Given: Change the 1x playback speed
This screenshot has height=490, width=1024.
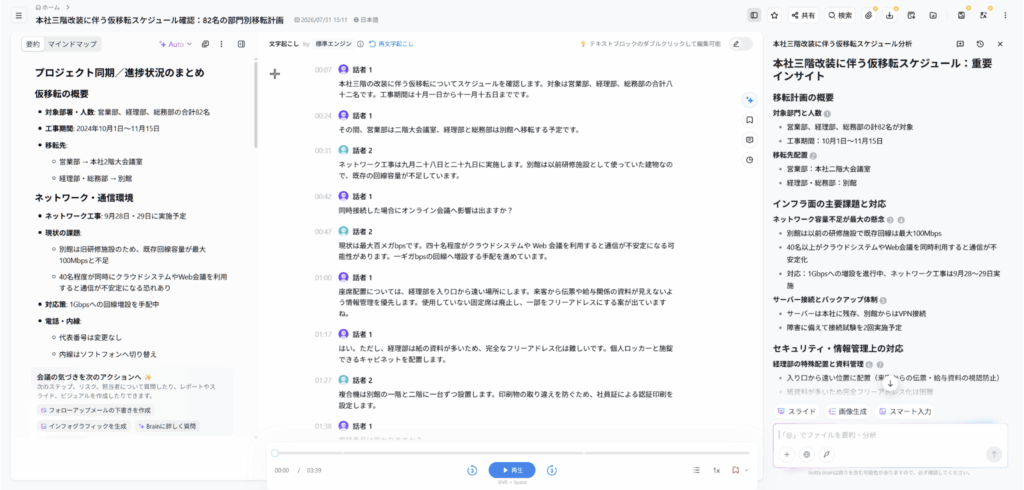Looking at the screenshot, I should point(716,470).
